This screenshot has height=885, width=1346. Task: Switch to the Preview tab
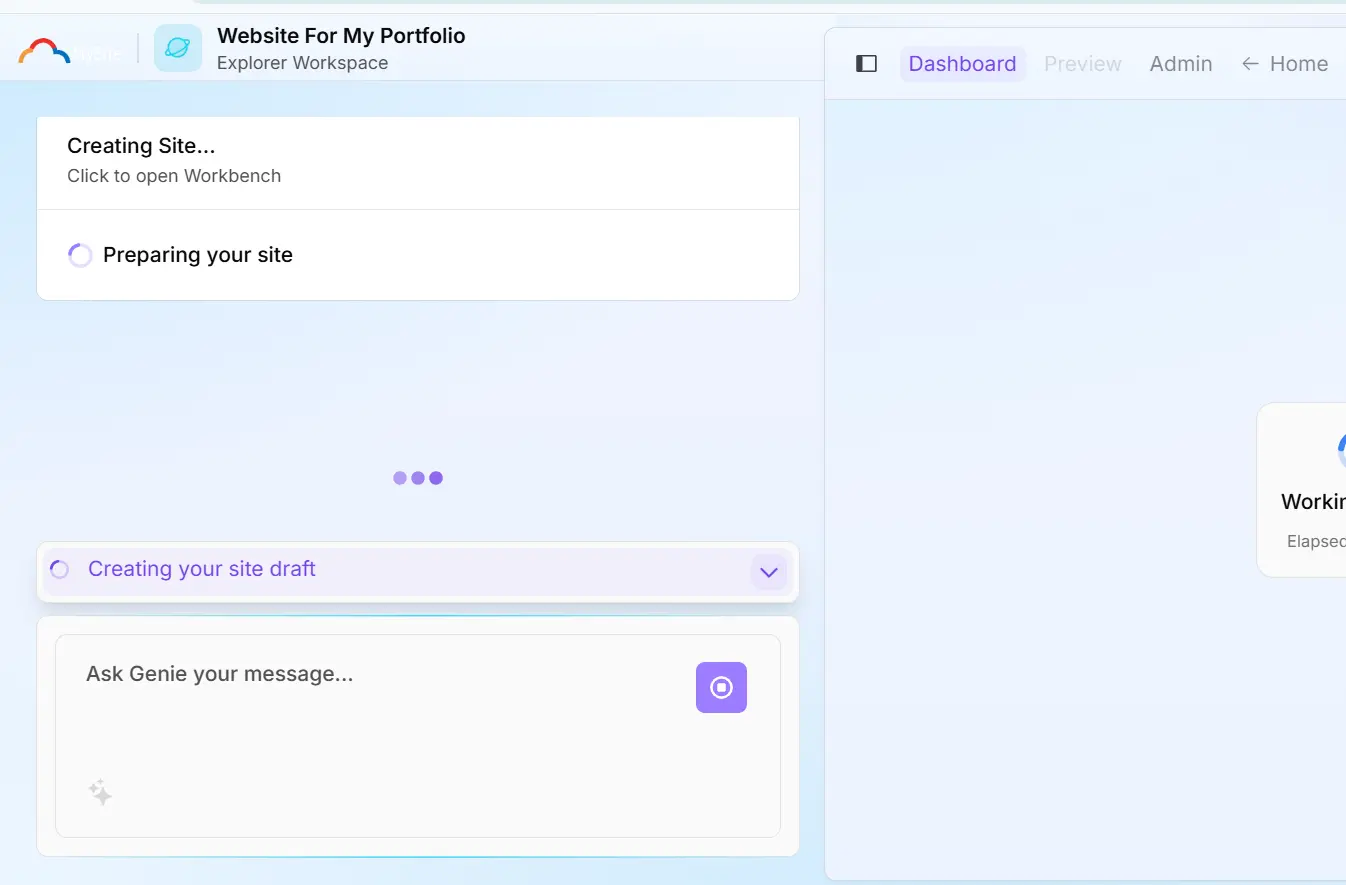click(x=1082, y=64)
